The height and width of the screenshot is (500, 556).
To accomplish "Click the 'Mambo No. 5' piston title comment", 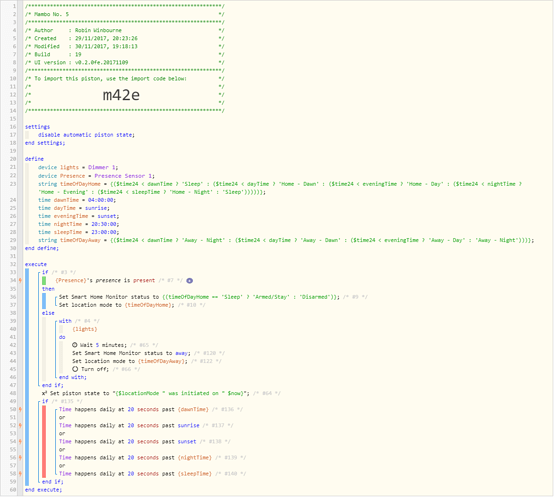I will coord(124,15).
